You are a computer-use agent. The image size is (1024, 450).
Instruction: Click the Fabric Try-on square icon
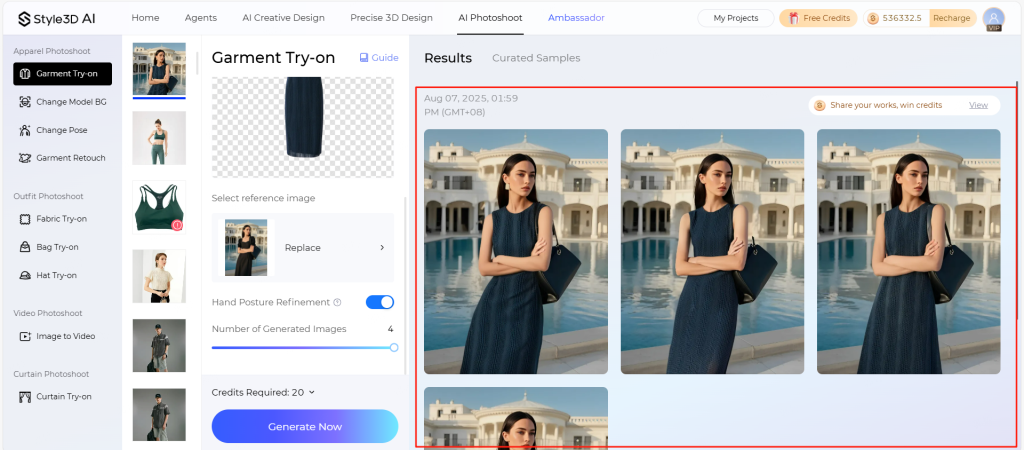(25, 219)
